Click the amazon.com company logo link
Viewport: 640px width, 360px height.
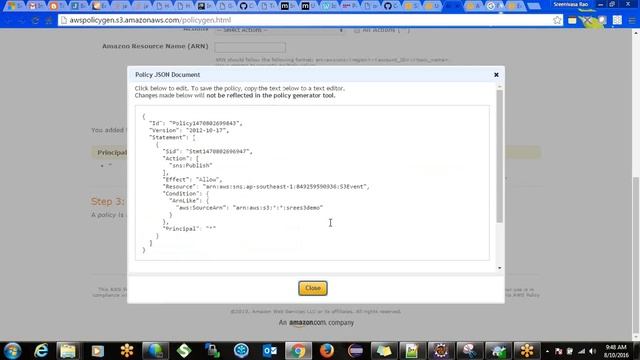tap(307, 322)
